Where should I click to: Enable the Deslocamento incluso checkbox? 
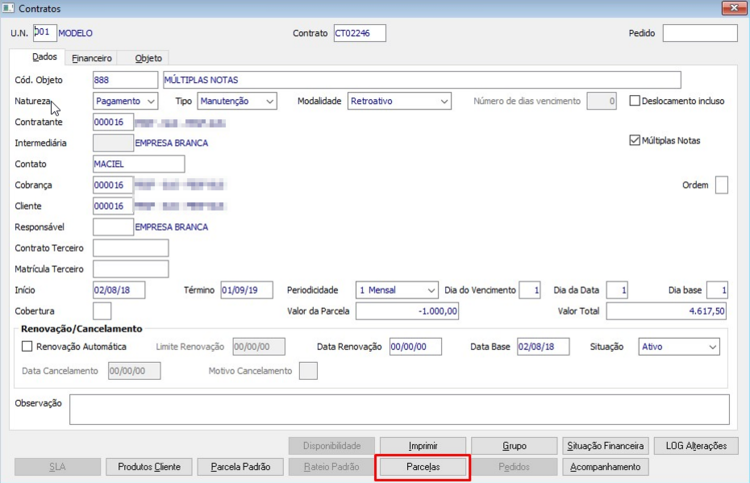click(635, 101)
